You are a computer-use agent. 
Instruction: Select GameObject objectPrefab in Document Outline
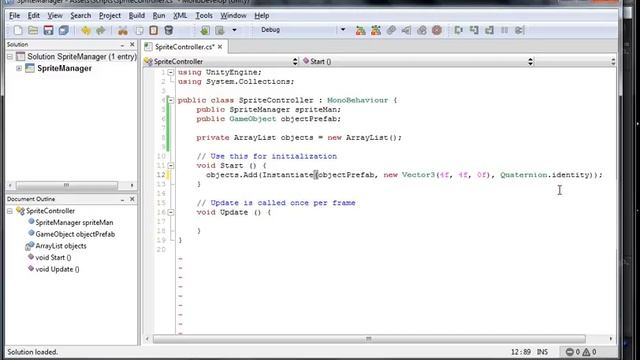click(x=71, y=234)
